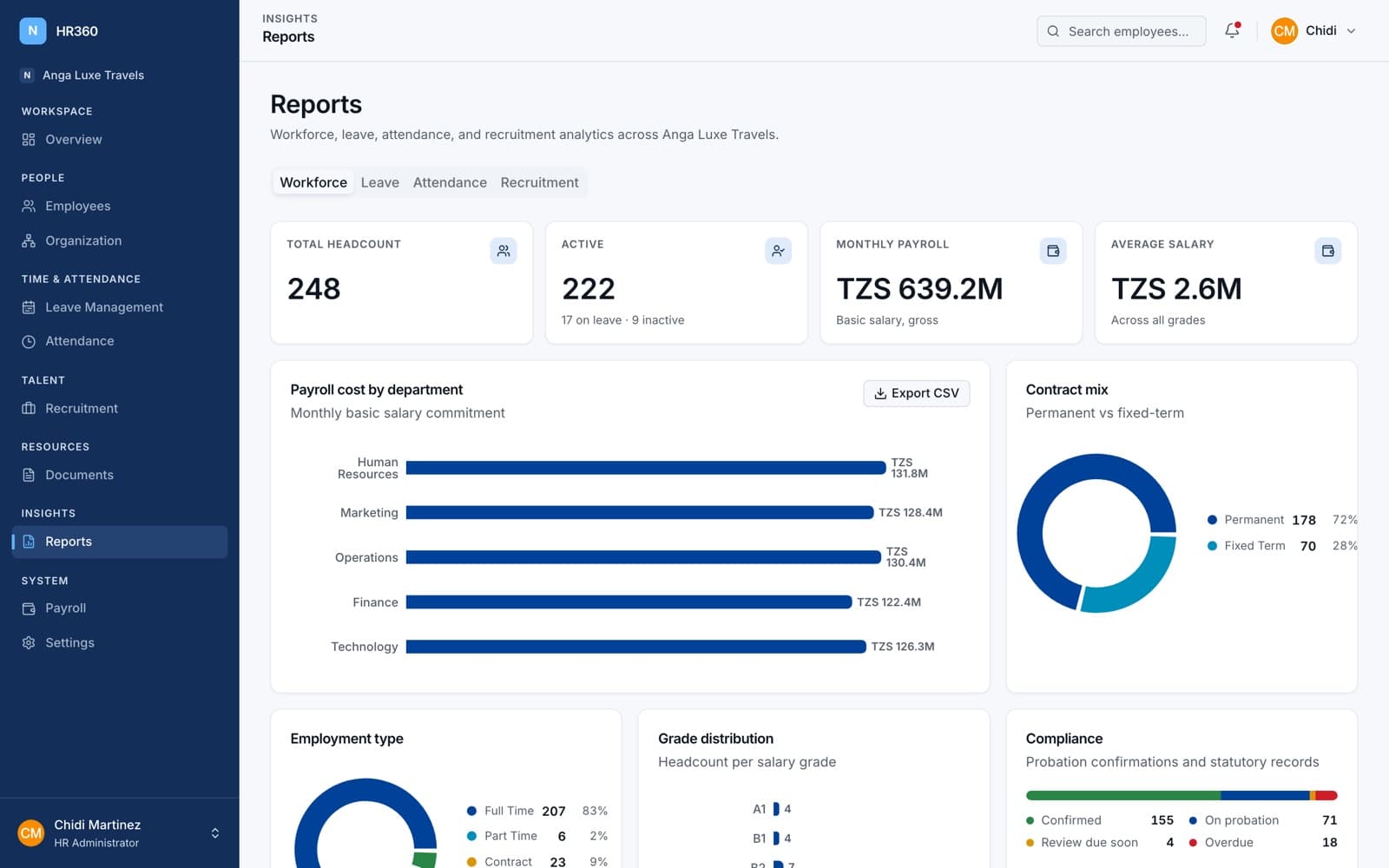Screen dimensions: 1389x868
Task: Click the Contract mix donut chart
Action: (1096, 533)
